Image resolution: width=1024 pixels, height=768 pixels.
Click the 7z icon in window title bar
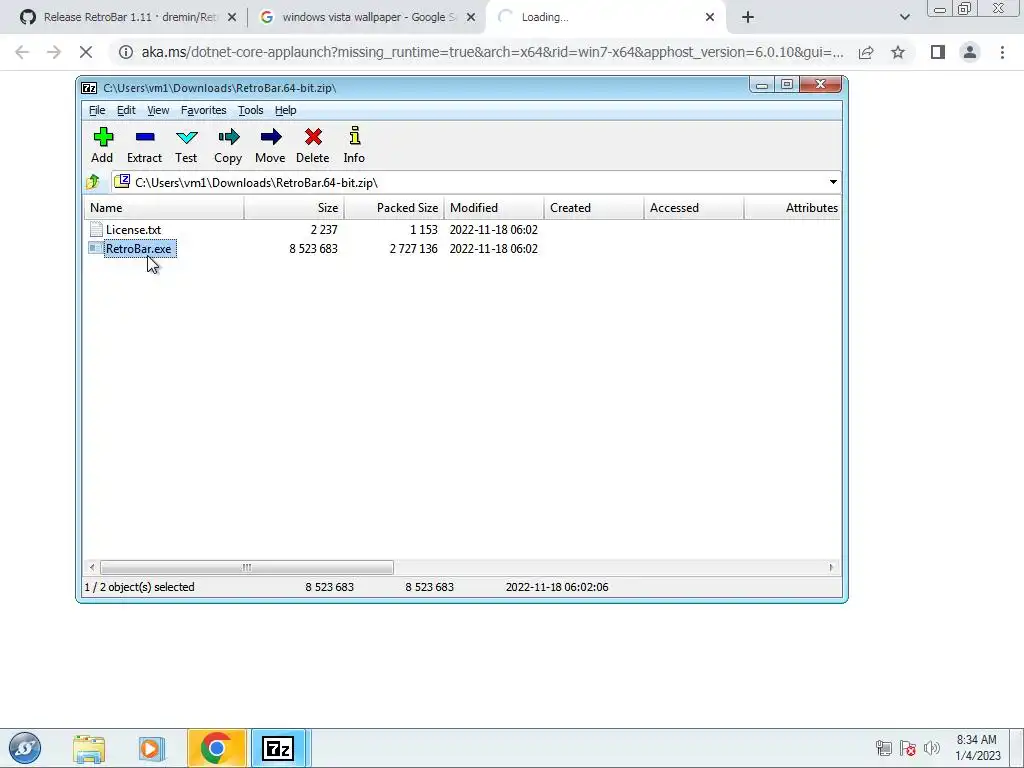(89, 88)
